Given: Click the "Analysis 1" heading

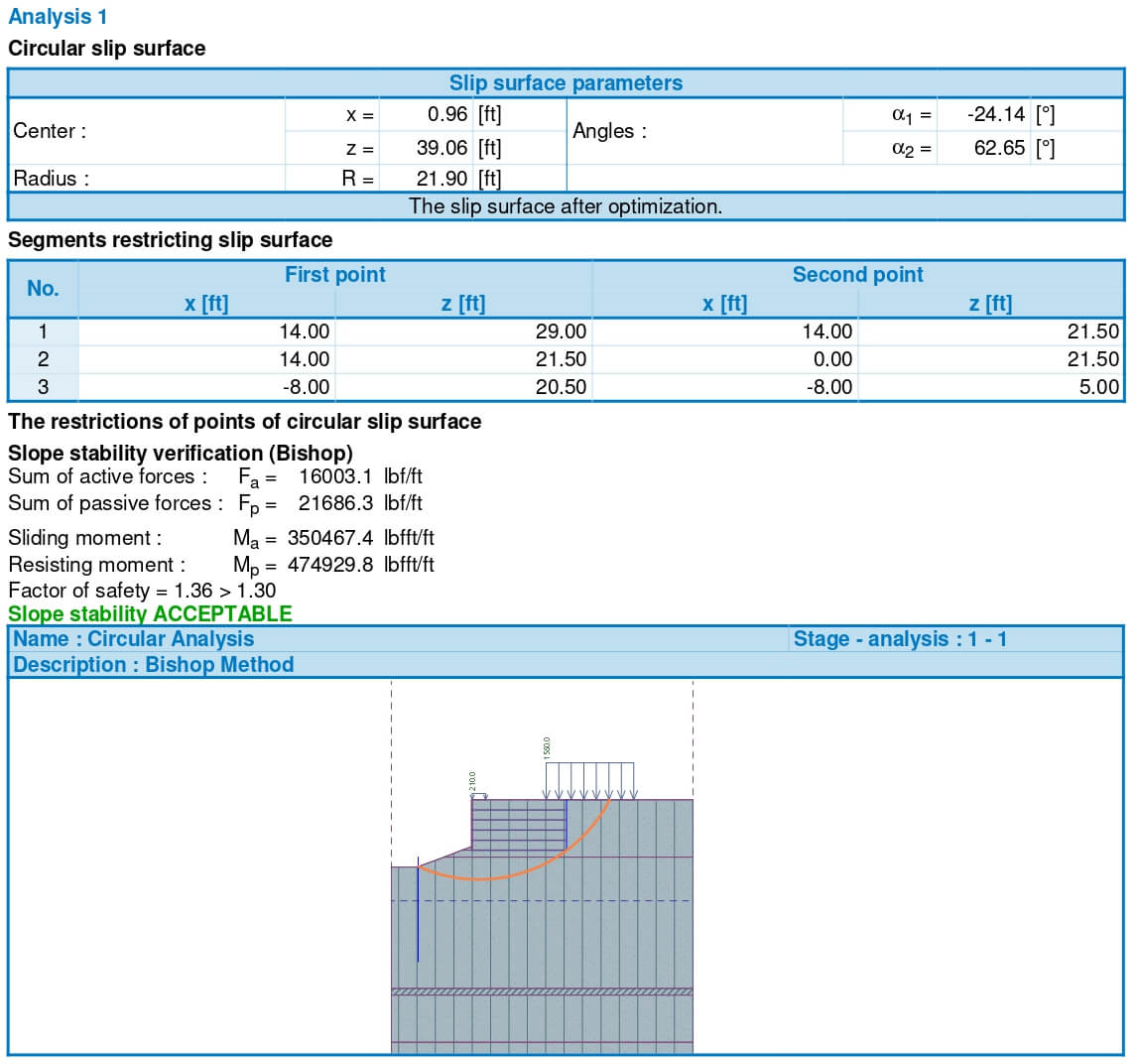Looking at the screenshot, I should click(x=58, y=17).
